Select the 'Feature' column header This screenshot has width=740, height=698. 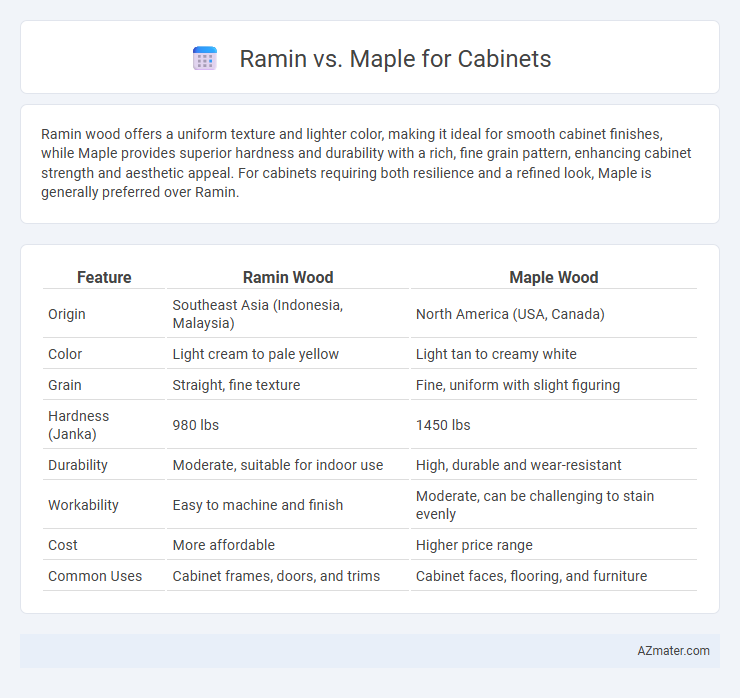click(104, 277)
